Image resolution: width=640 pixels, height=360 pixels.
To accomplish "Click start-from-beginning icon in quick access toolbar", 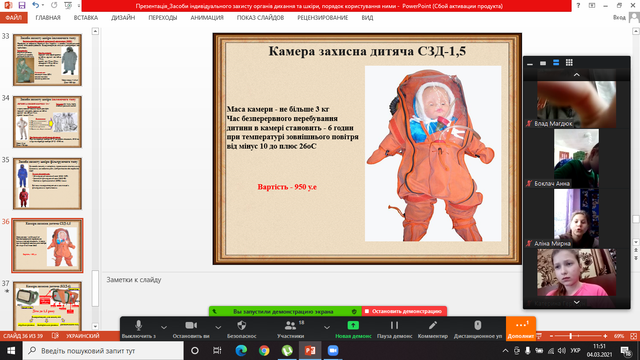I will coord(68,5).
